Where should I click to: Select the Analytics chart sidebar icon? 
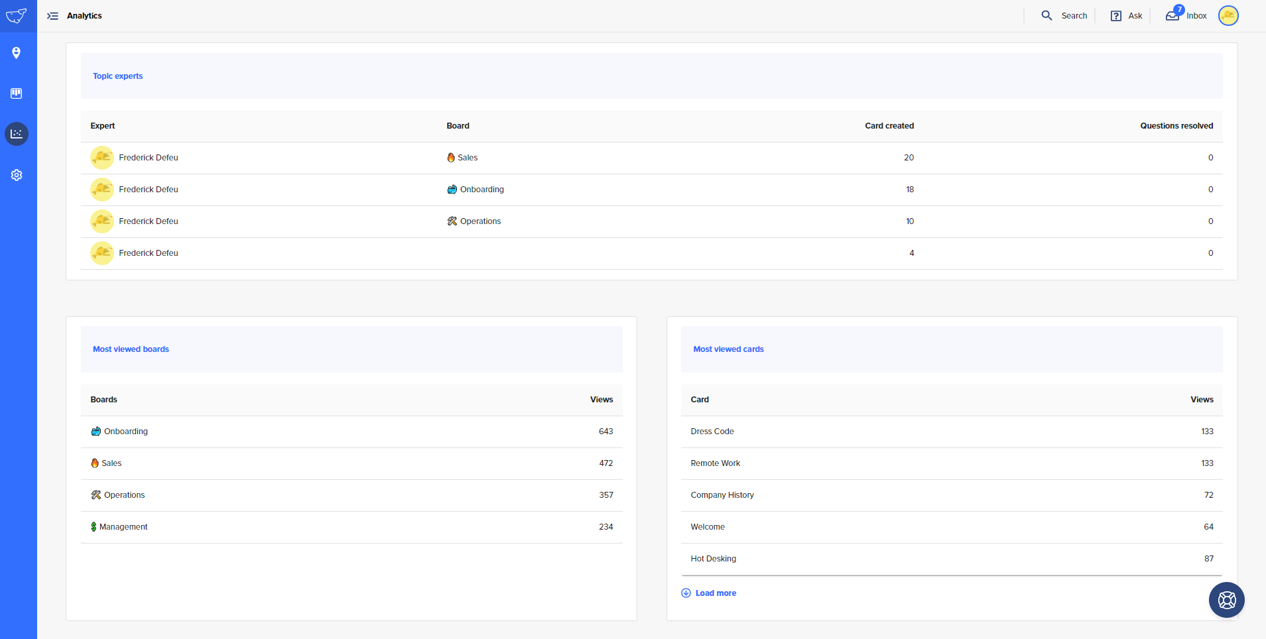(x=16, y=134)
